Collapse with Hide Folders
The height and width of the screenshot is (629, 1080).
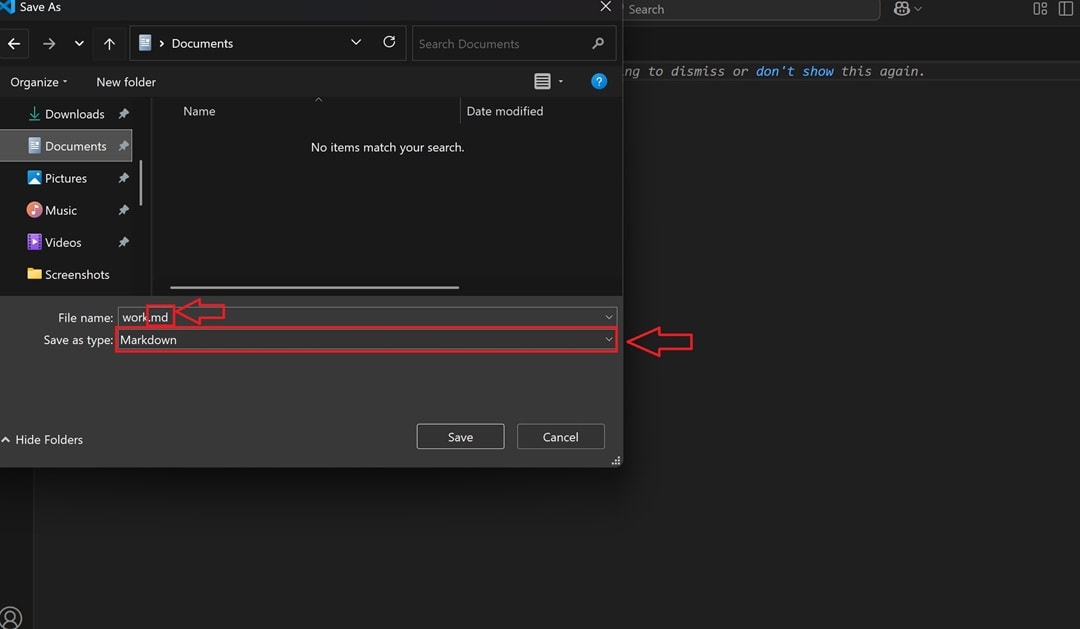(42, 440)
